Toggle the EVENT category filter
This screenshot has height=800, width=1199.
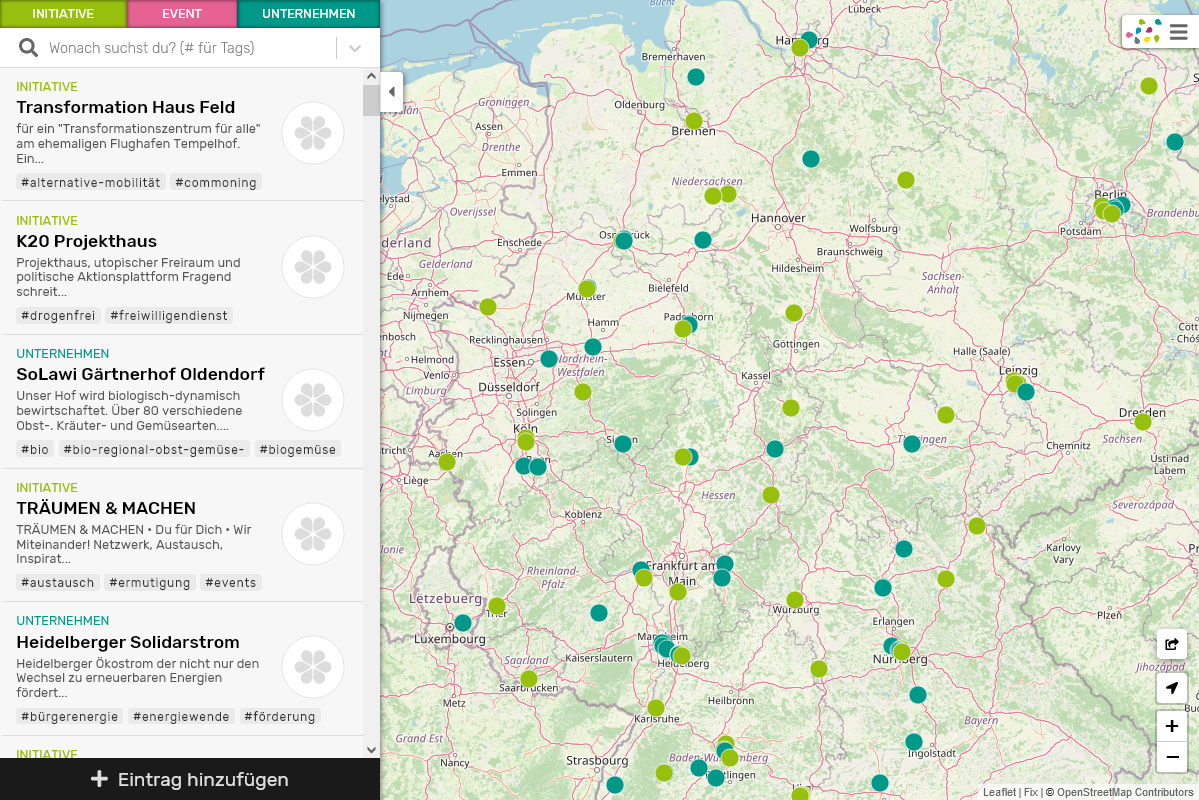182,14
